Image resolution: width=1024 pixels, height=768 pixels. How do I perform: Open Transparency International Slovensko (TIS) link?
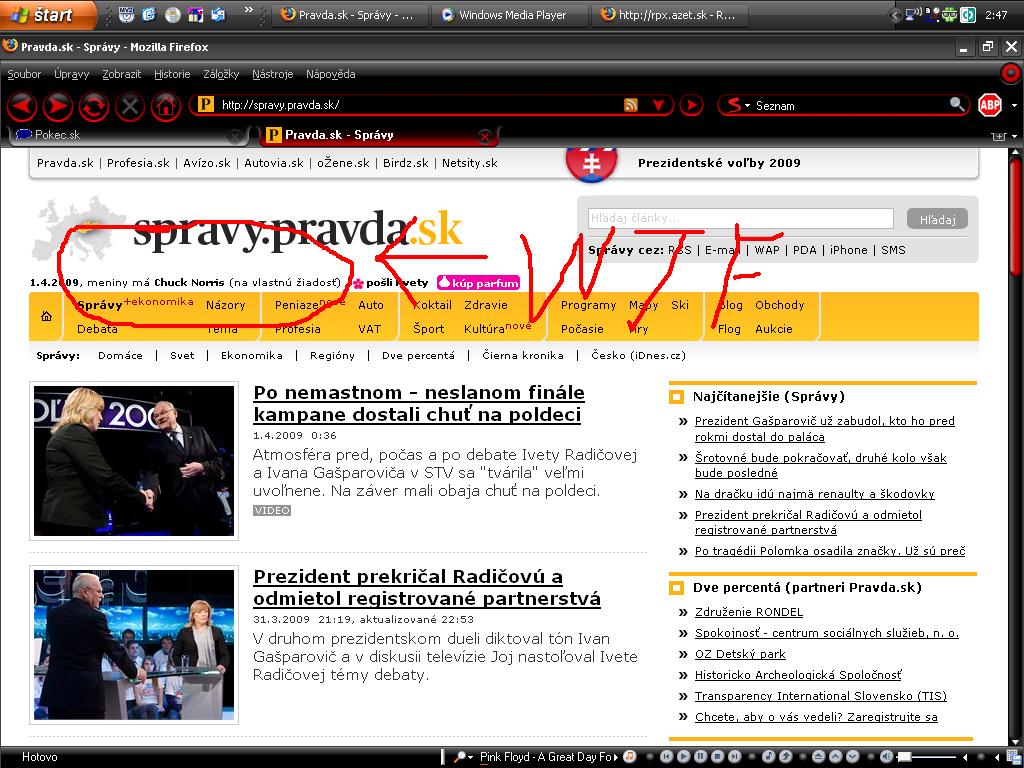tap(821, 696)
